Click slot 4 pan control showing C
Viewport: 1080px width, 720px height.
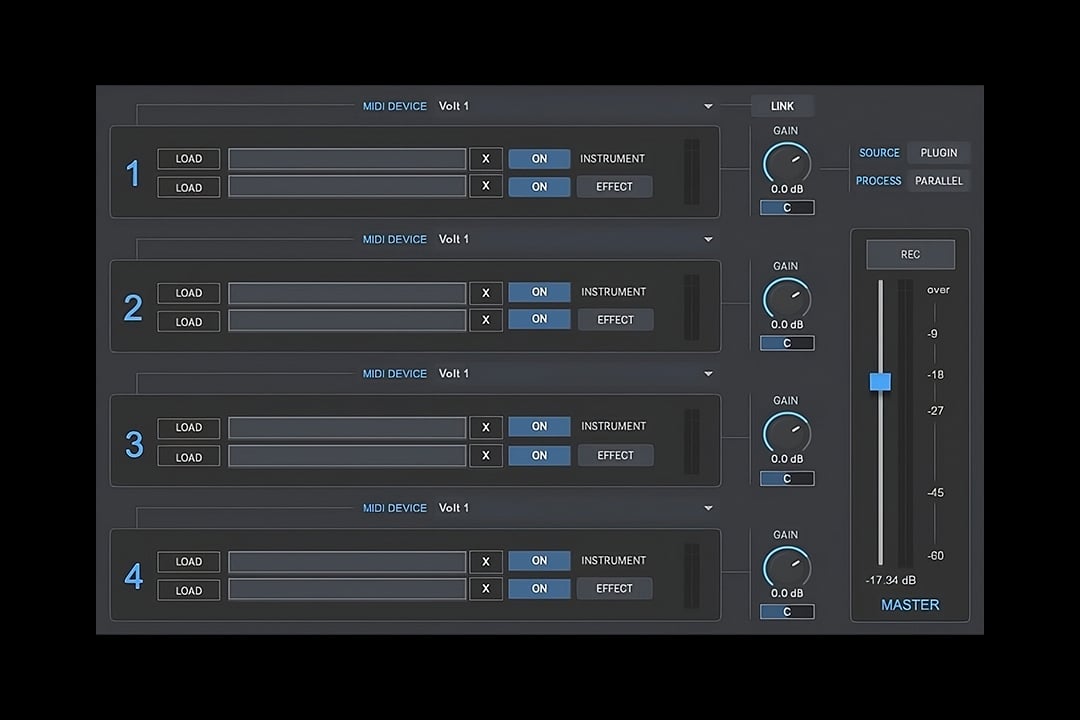(787, 611)
